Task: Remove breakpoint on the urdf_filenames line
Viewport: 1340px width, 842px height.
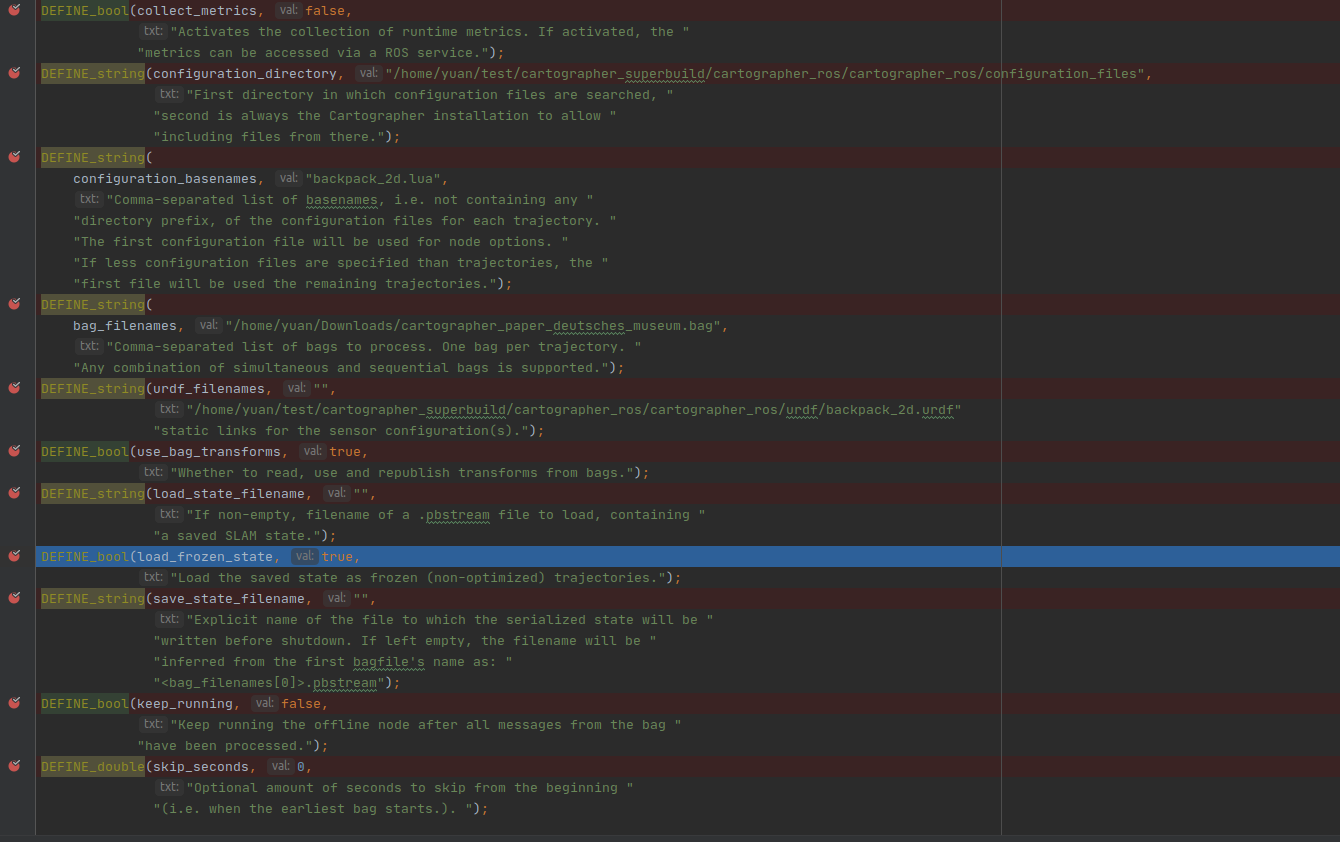Action: point(14,388)
